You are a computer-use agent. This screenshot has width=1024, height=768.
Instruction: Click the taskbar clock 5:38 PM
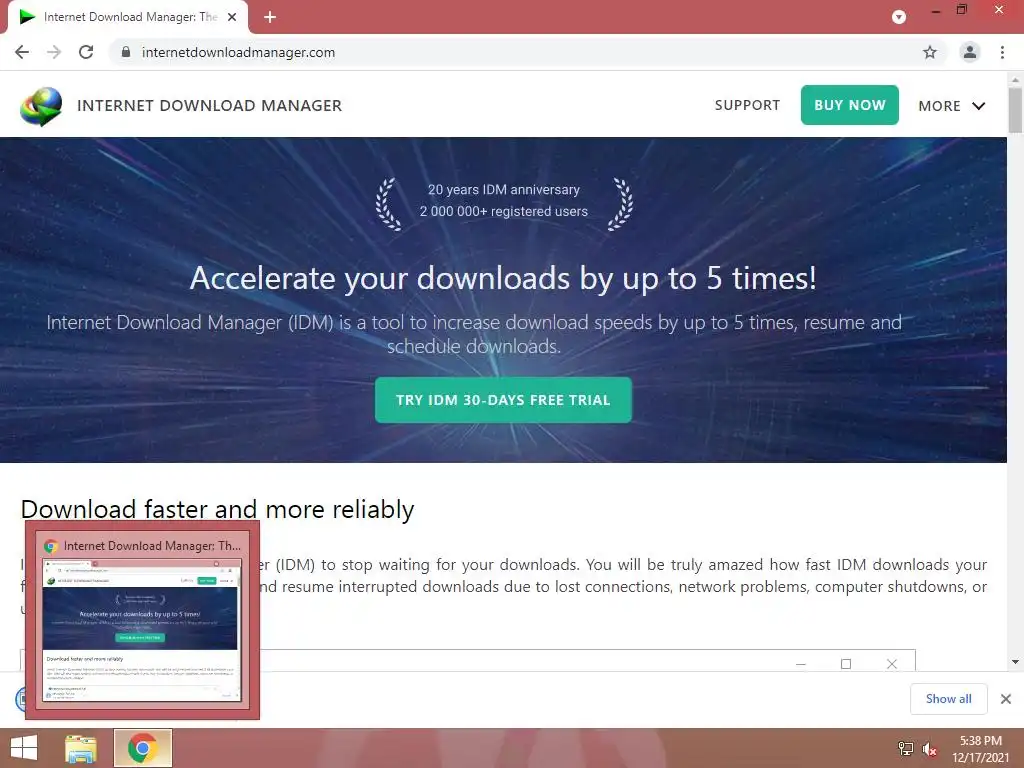(980, 741)
